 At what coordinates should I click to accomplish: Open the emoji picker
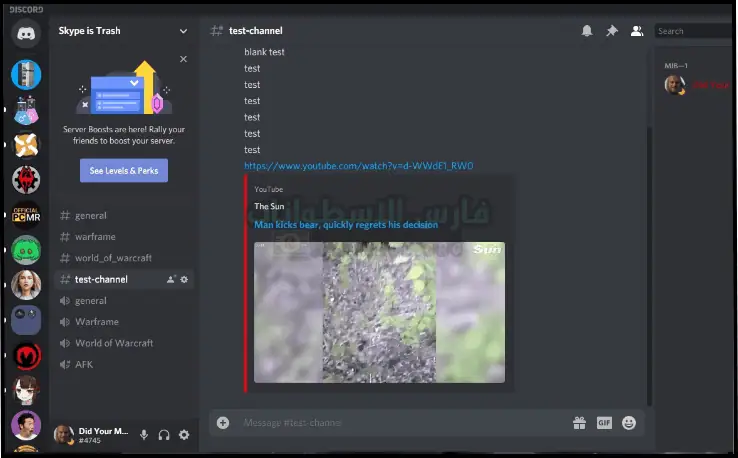(629, 423)
